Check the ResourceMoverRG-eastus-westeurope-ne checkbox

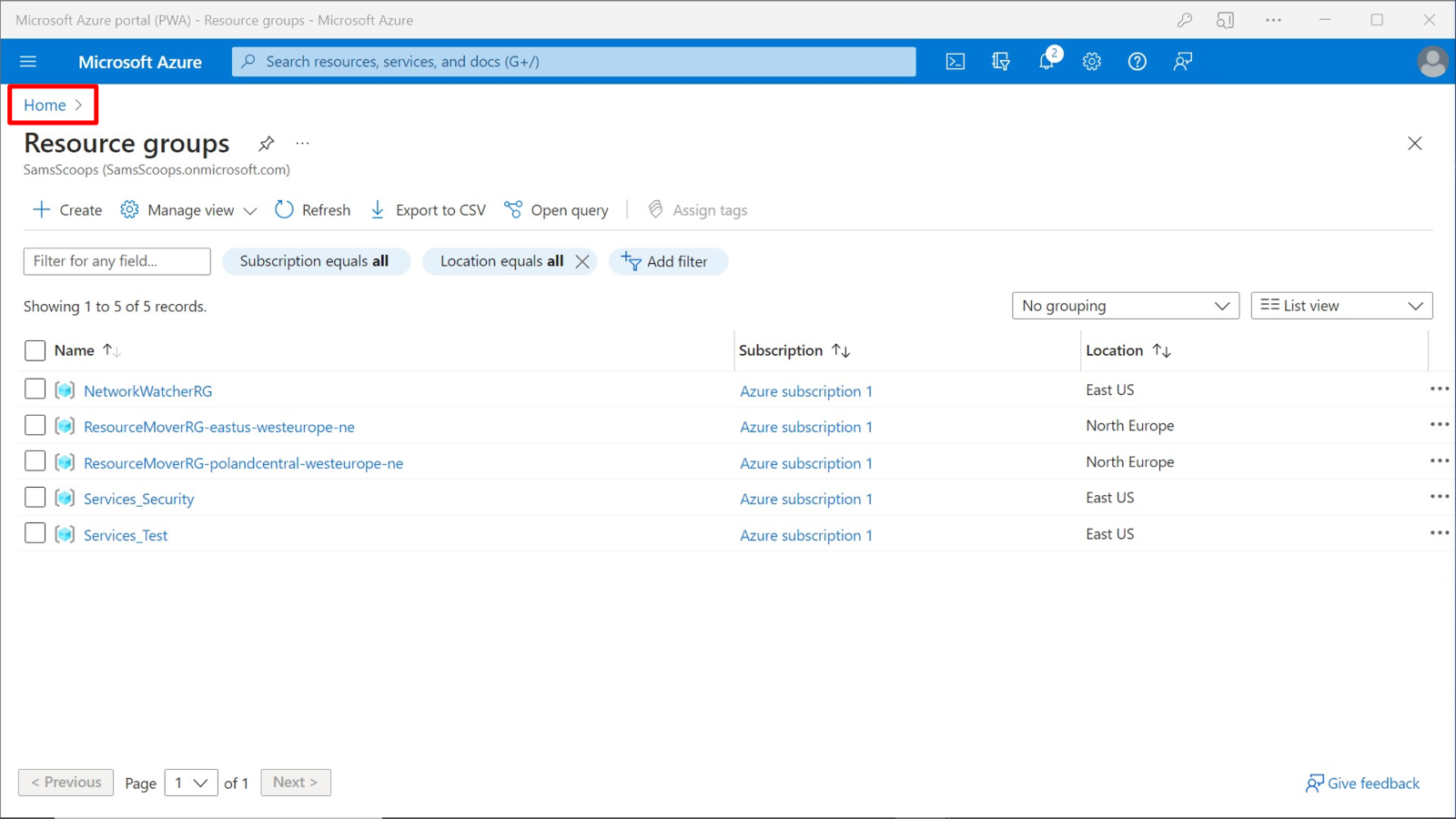point(35,425)
